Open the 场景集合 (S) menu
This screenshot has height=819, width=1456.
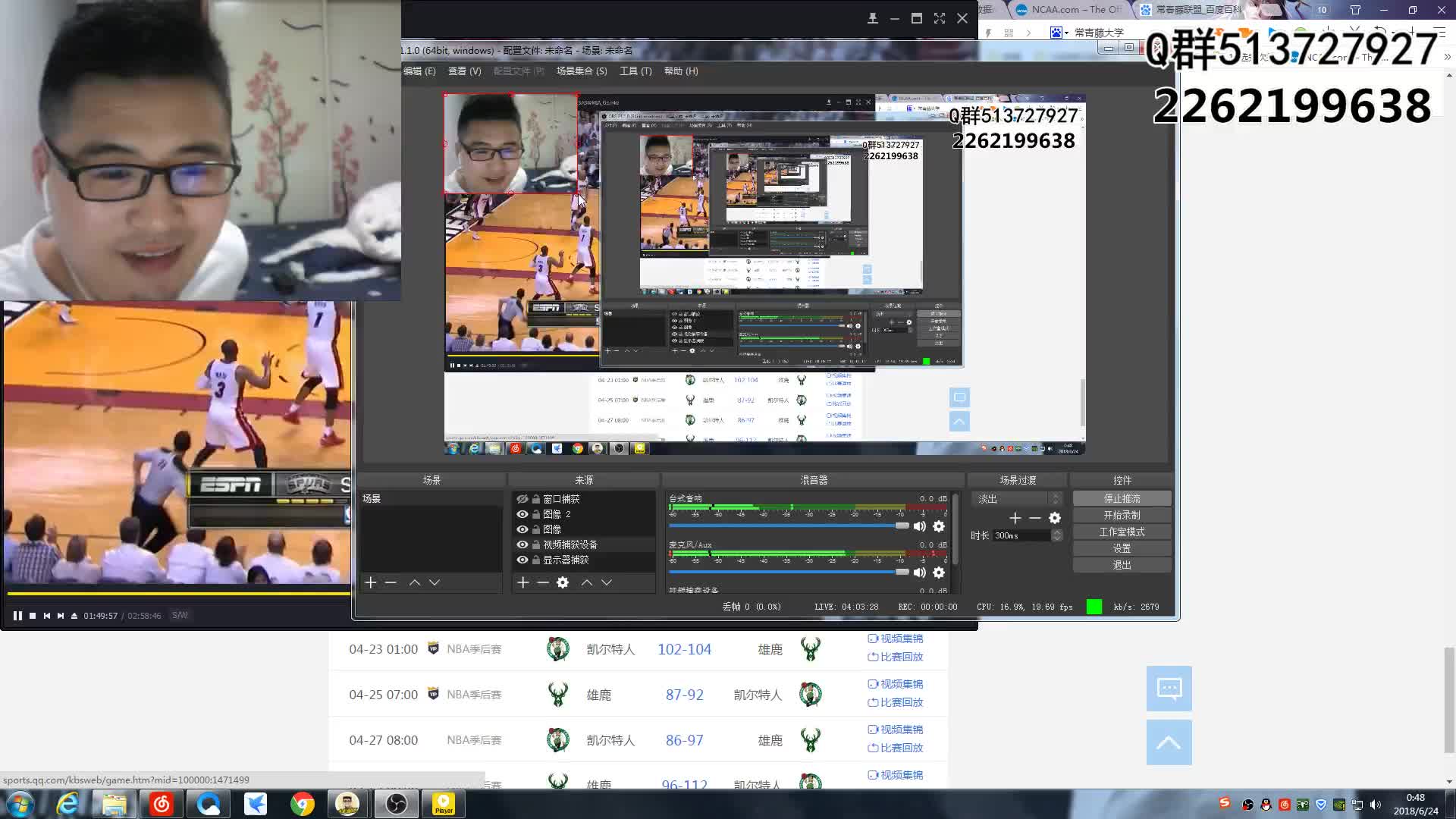[581, 71]
